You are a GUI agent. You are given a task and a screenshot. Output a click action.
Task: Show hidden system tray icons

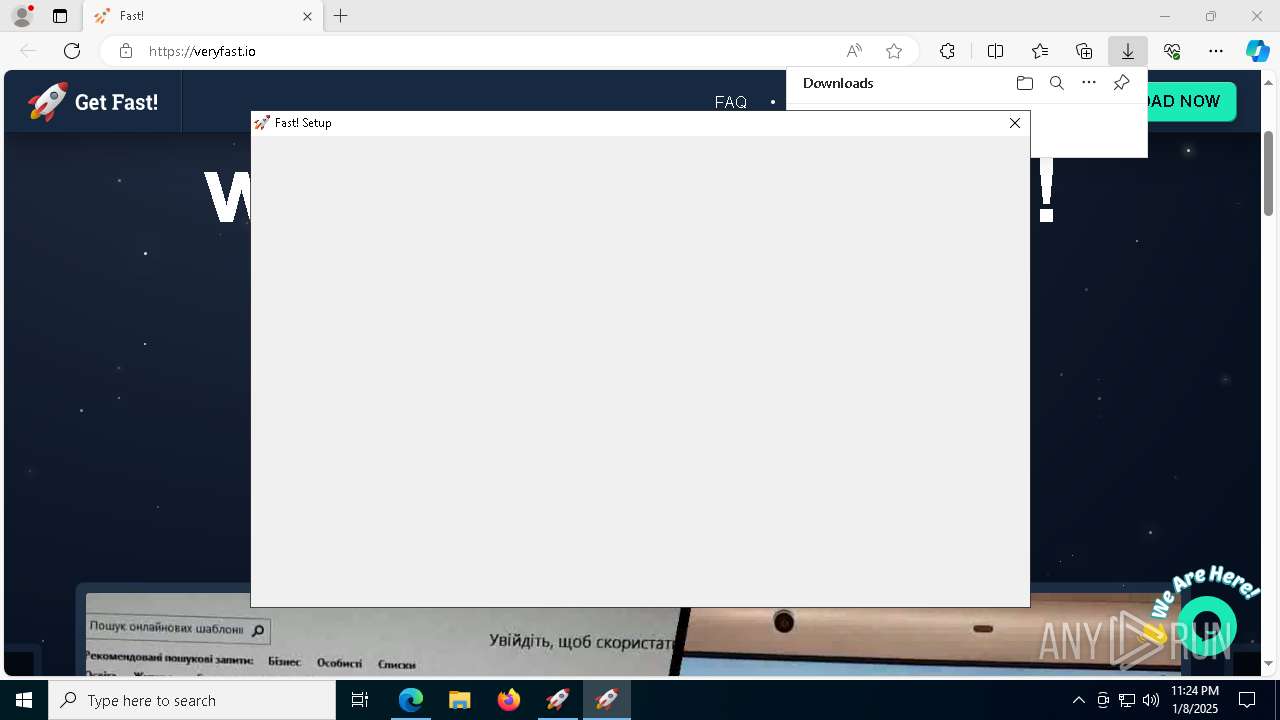1078,700
